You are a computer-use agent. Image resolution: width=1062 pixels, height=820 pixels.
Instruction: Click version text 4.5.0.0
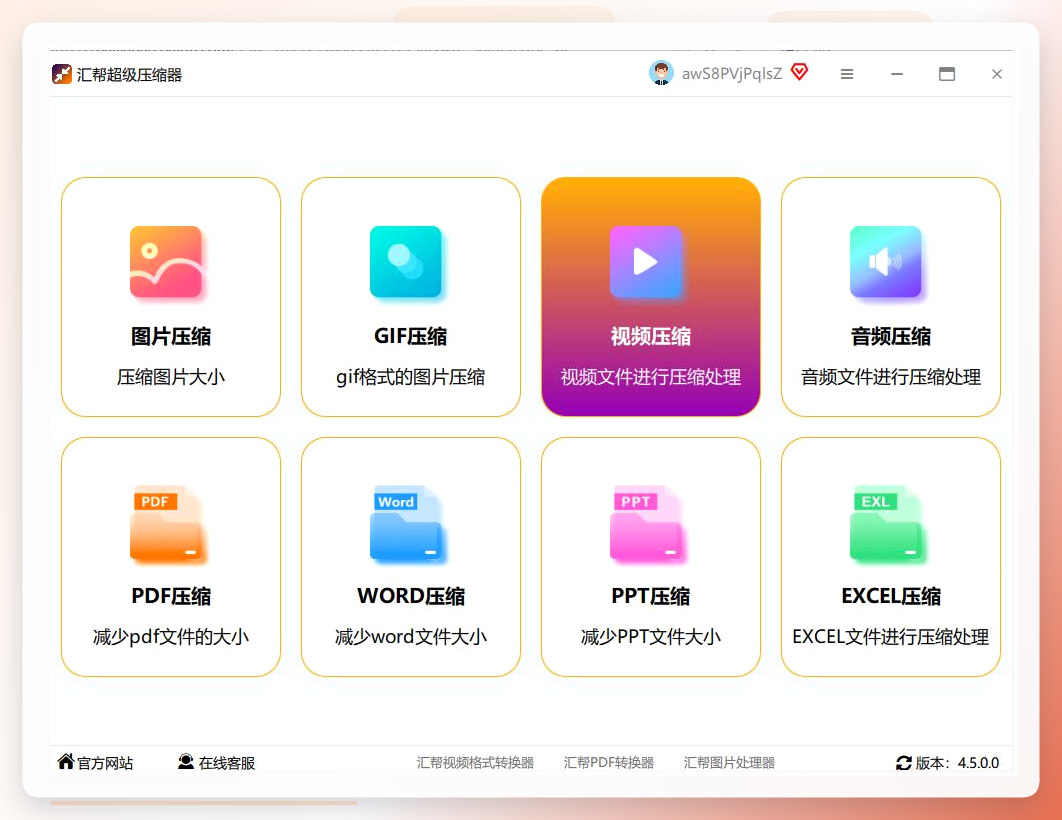click(978, 763)
